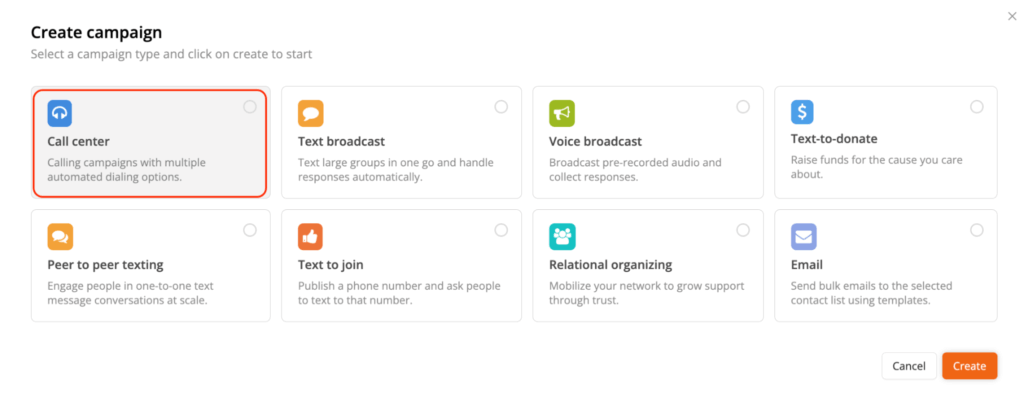This screenshot has width=1024, height=409.
Task: Click the Voice broadcast megaphone icon
Action: tap(562, 112)
